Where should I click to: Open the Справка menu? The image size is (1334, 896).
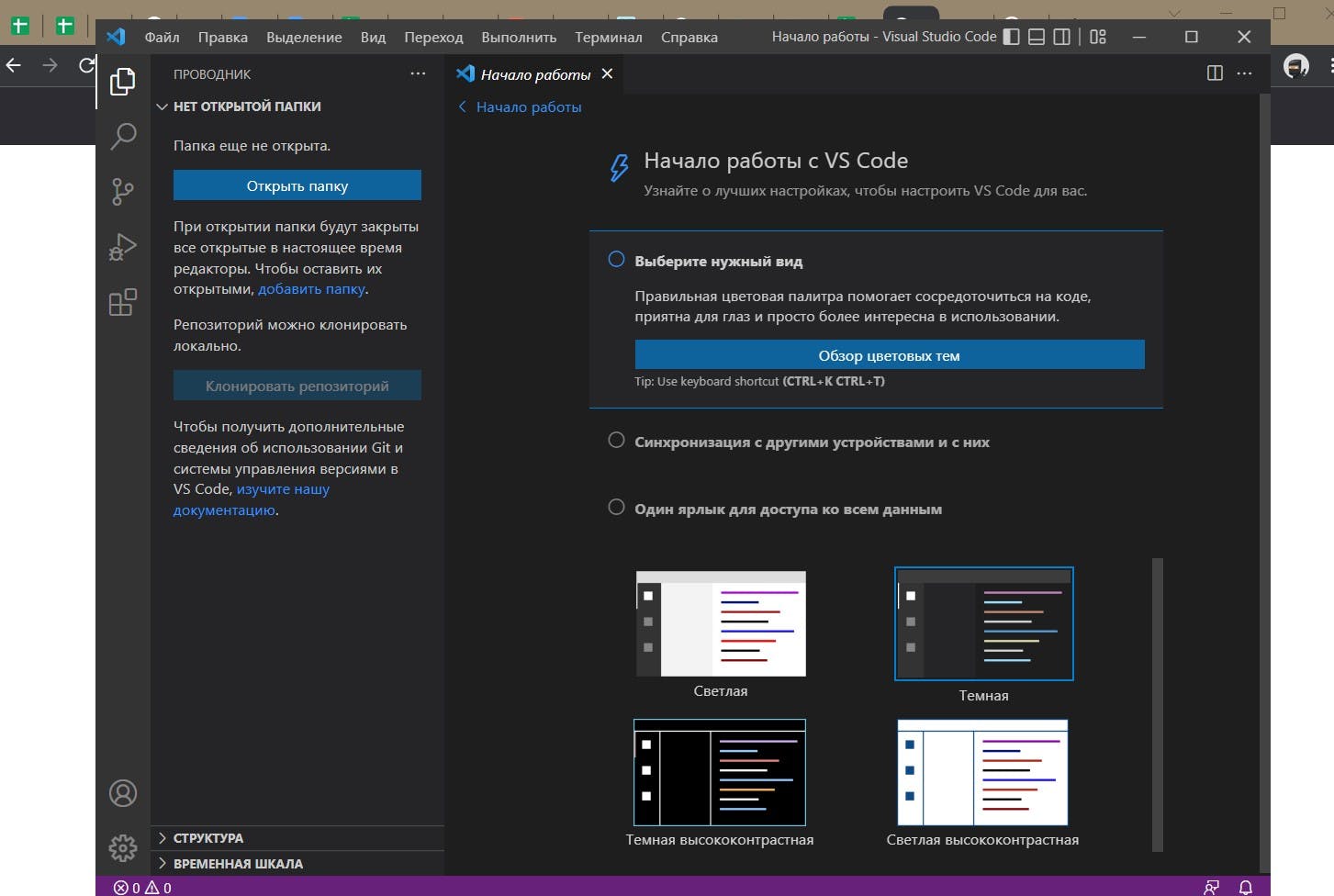click(x=689, y=37)
